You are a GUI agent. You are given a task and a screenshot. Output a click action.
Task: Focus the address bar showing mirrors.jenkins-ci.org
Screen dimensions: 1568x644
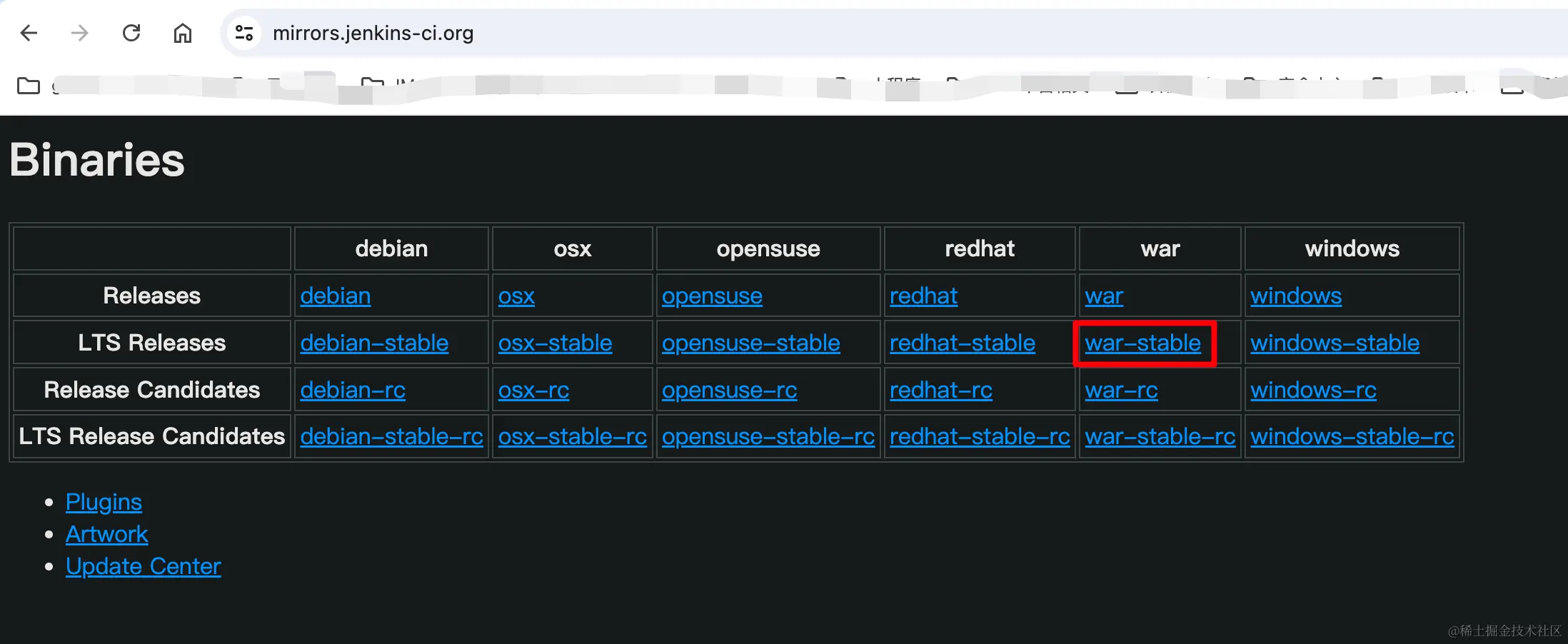coord(893,33)
